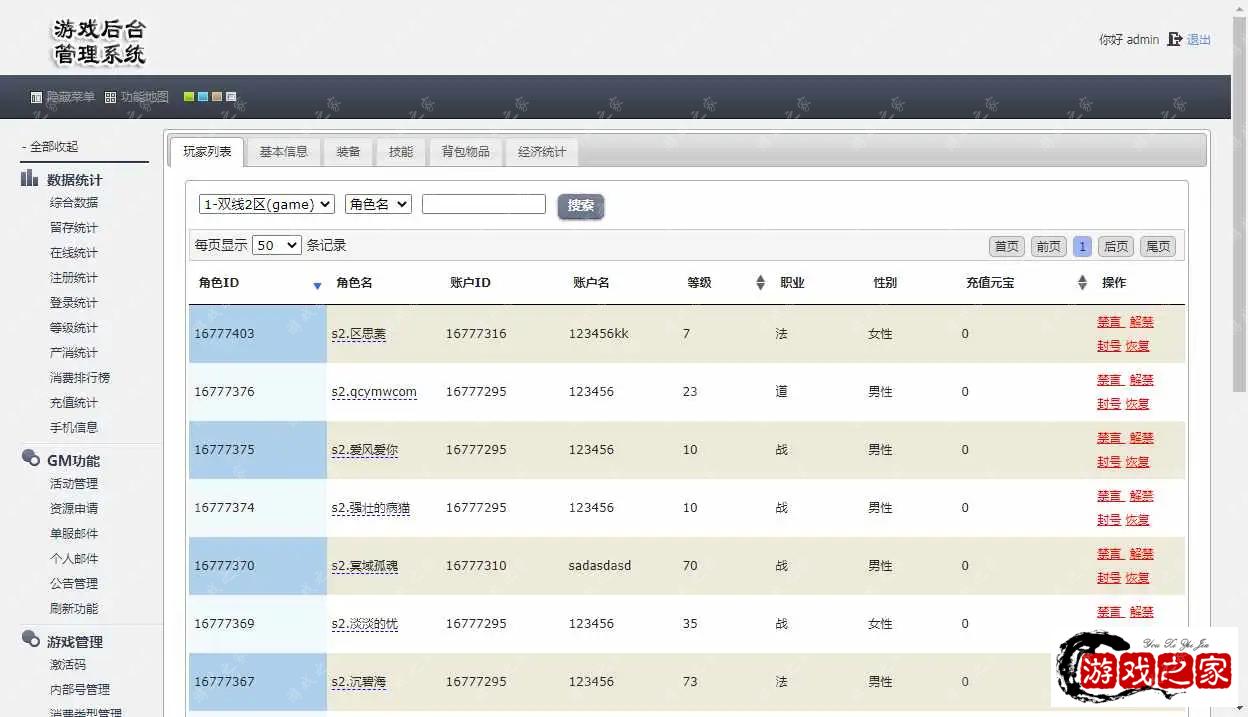Viewport: 1248px width, 717px height.
Task: Select the blue theme color swatch
Action: coord(203,97)
